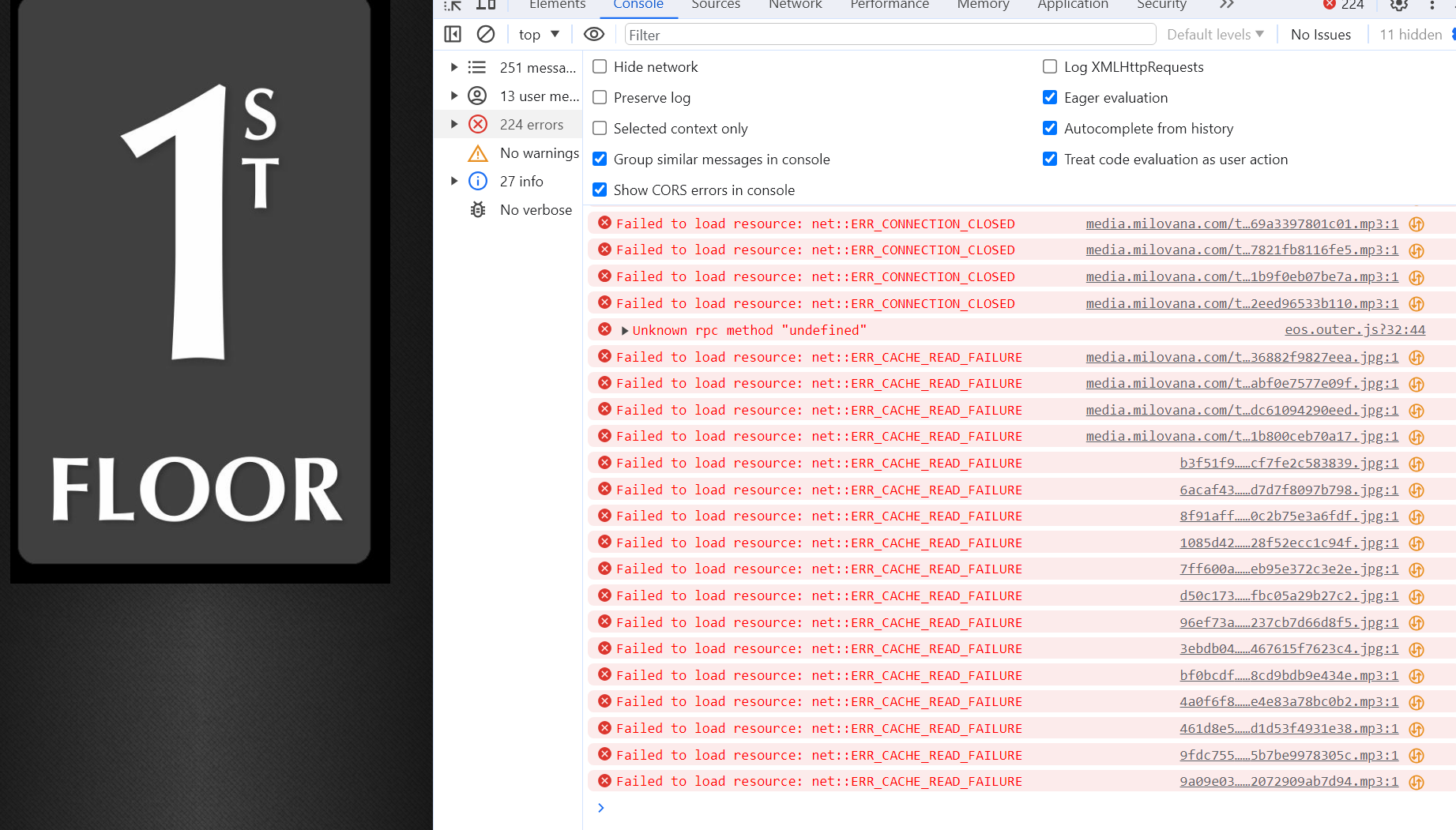This screenshot has width=1456, height=830.
Task: Click the orange icon beside 69a3397801c01.mp3 error
Action: (1416, 224)
